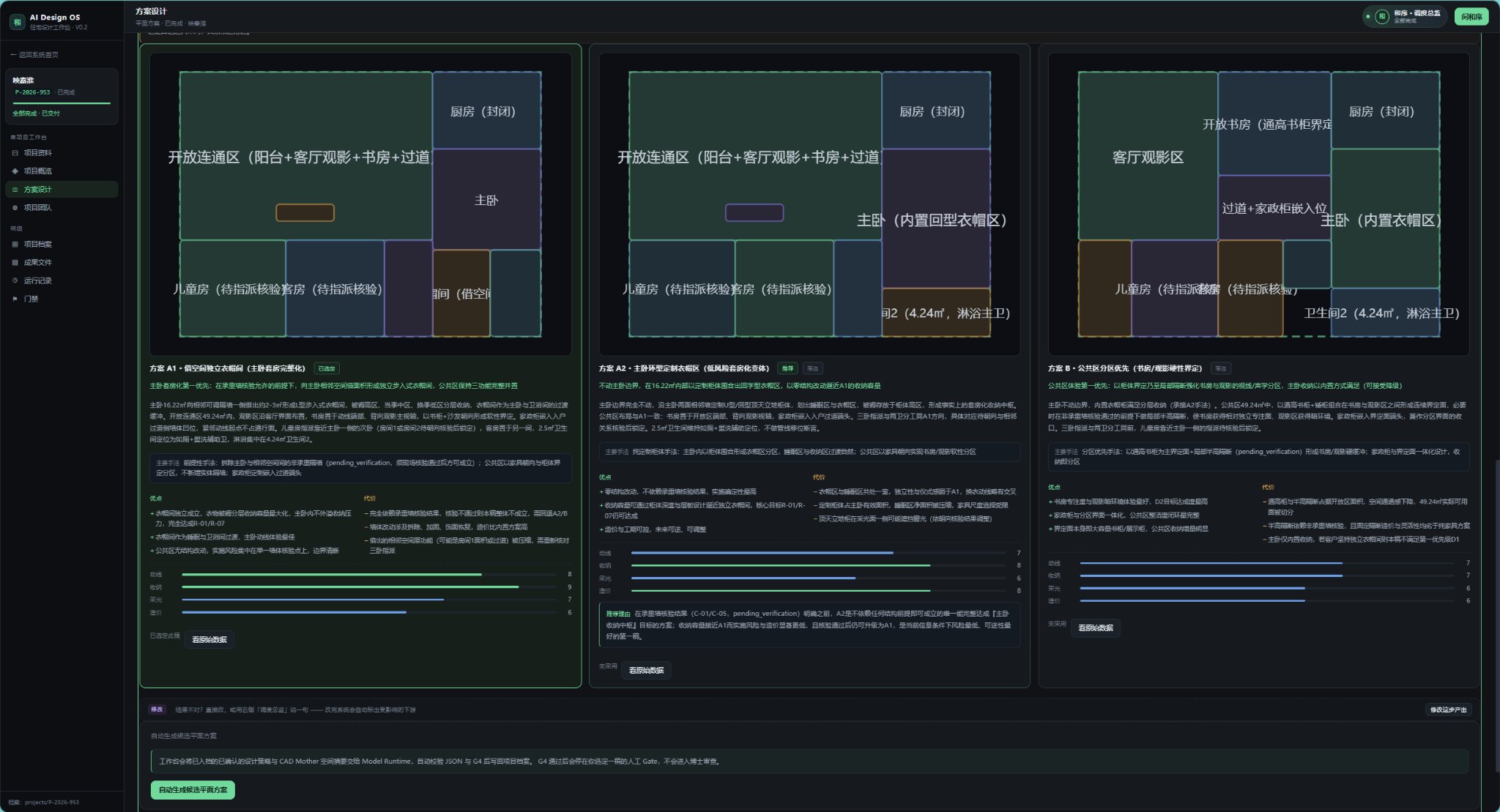Click the 问和序 button
Image resolution: width=1500 pixels, height=812 pixels.
click(1471, 16)
